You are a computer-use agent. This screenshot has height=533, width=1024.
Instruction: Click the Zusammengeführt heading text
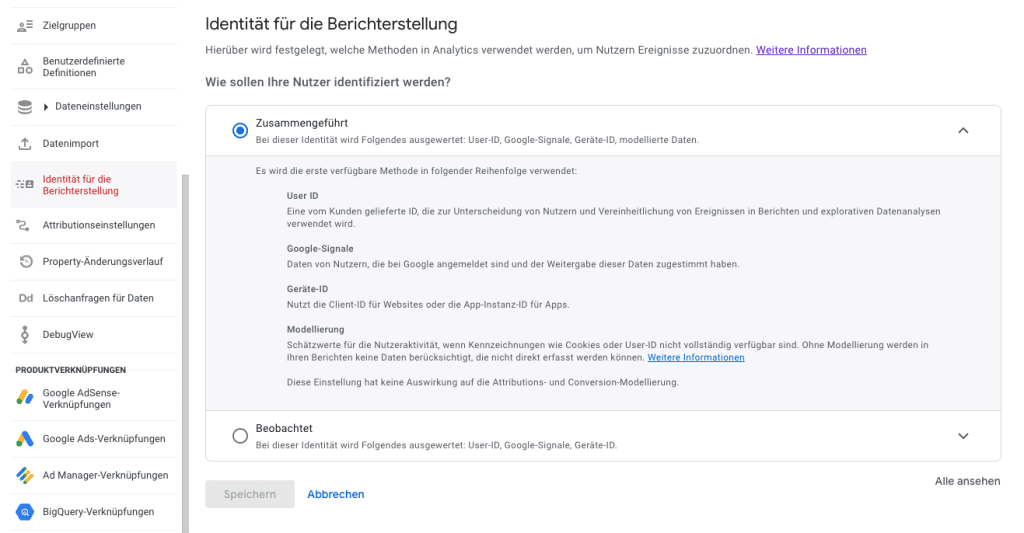pyautogui.click(x=302, y=123)
